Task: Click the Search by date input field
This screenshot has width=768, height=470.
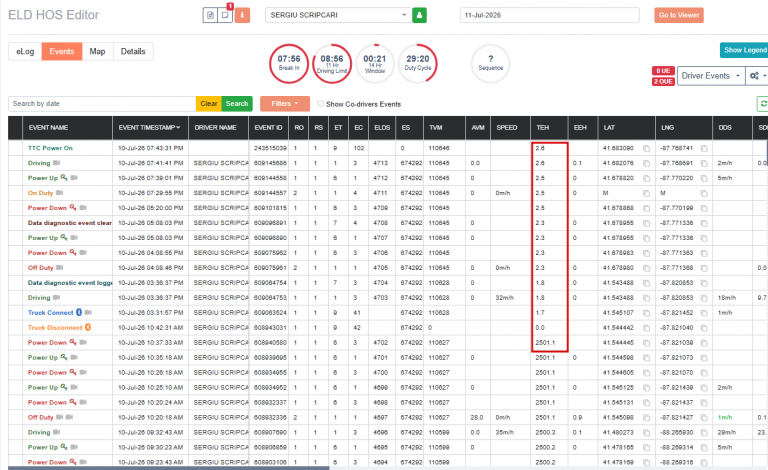Action: point(102,104)
